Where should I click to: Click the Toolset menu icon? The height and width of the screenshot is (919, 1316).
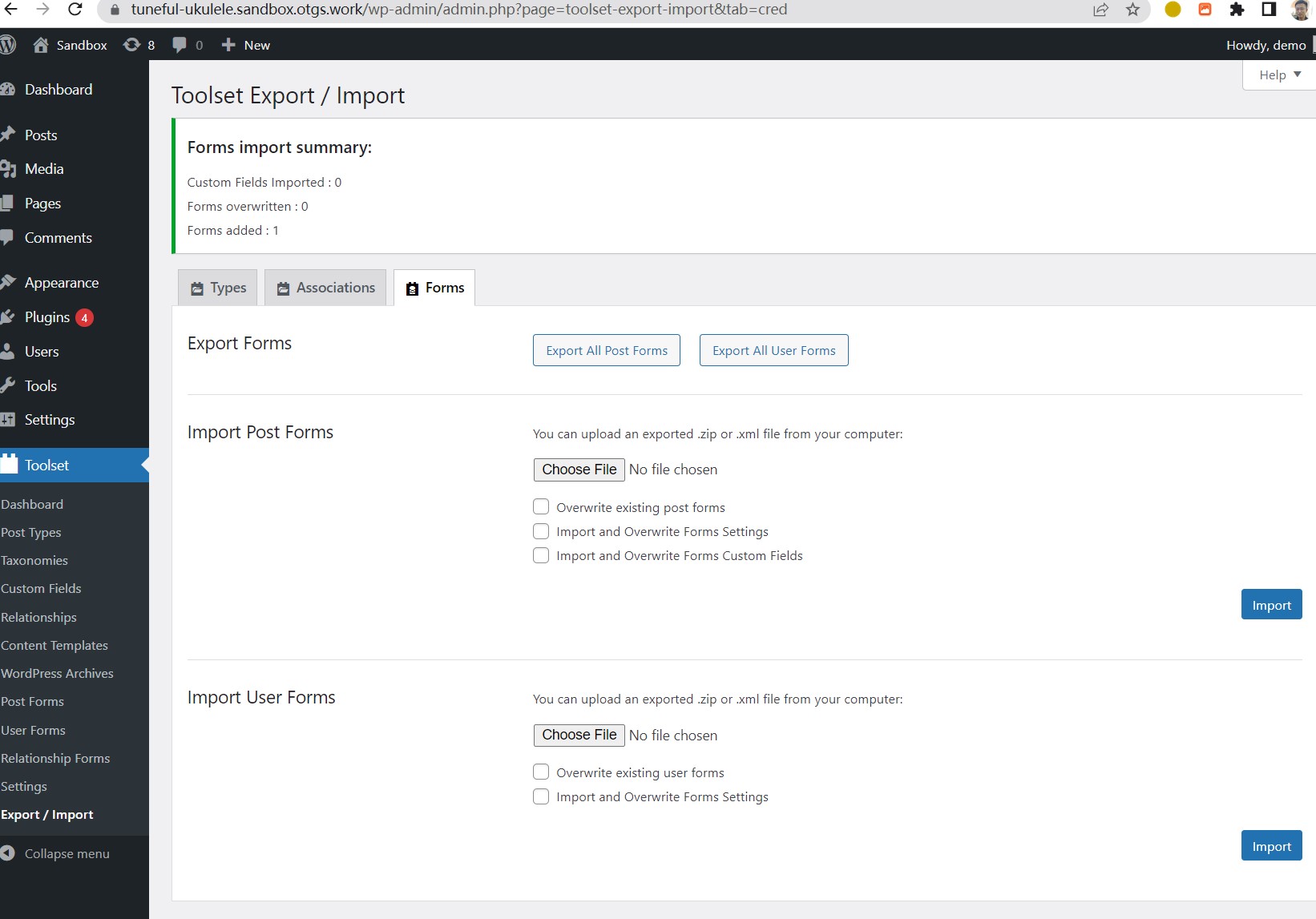[9, 464]
